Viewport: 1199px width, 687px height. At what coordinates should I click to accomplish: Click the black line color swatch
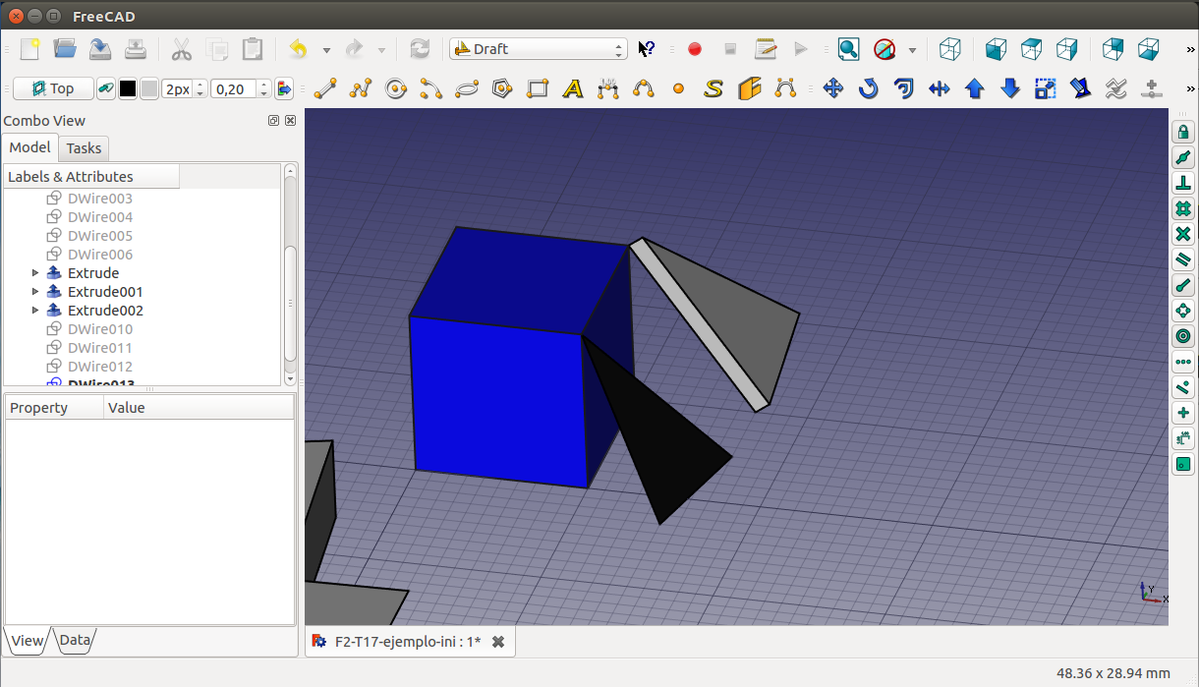tap(128, 89)
